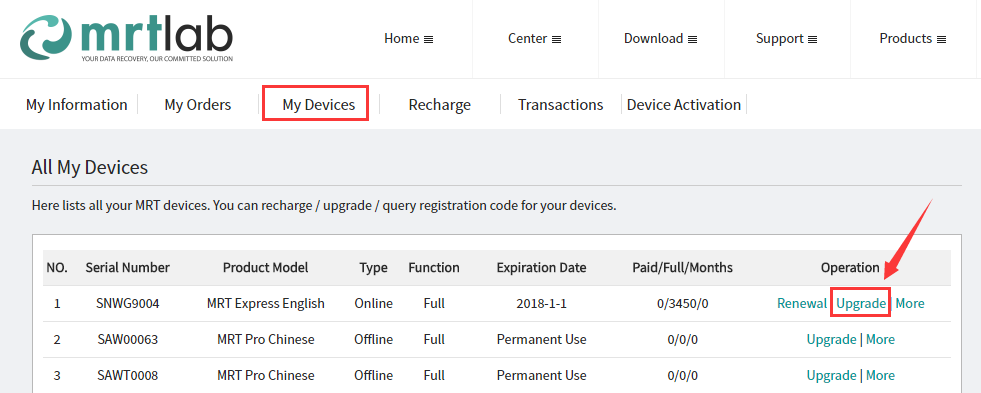
Task: Open the Center menu
Action: pos(534,39)
